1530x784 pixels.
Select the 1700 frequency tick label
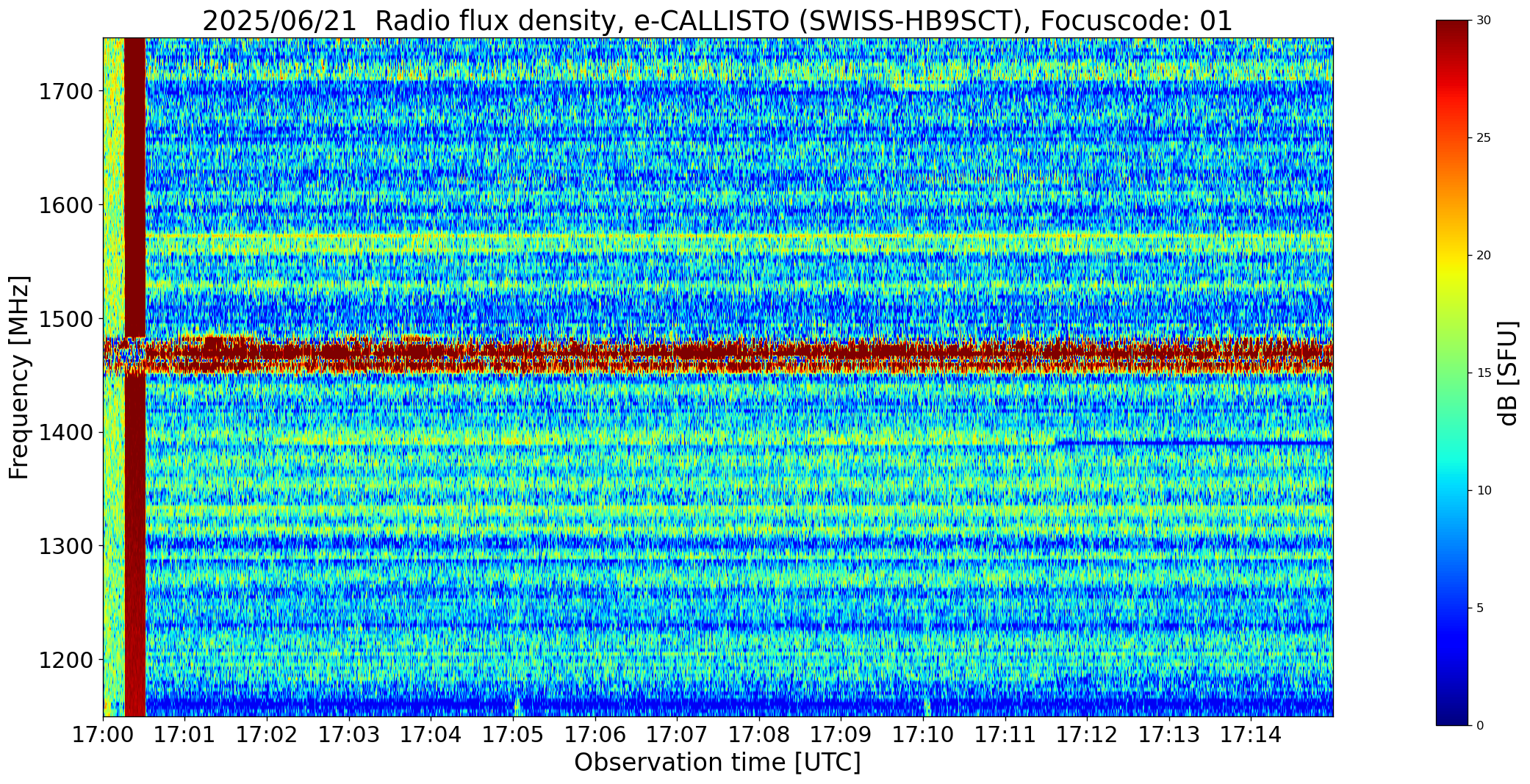(x=65, y=92)
